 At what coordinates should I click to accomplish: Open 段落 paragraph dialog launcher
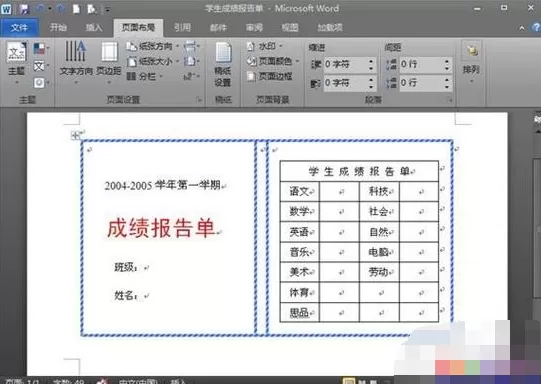(450, 100)
